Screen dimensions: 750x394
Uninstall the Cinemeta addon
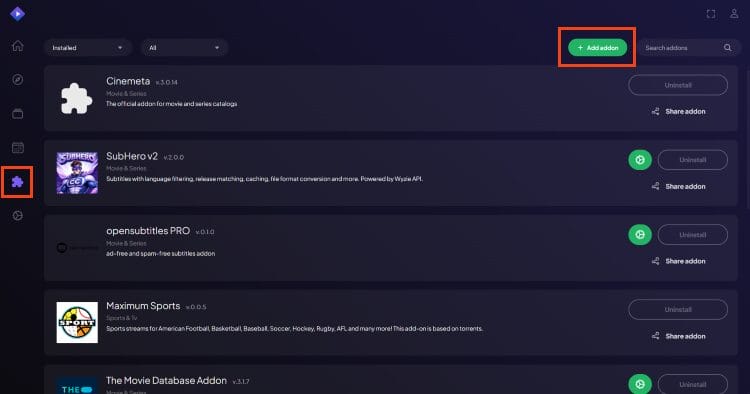coord(678,85)
